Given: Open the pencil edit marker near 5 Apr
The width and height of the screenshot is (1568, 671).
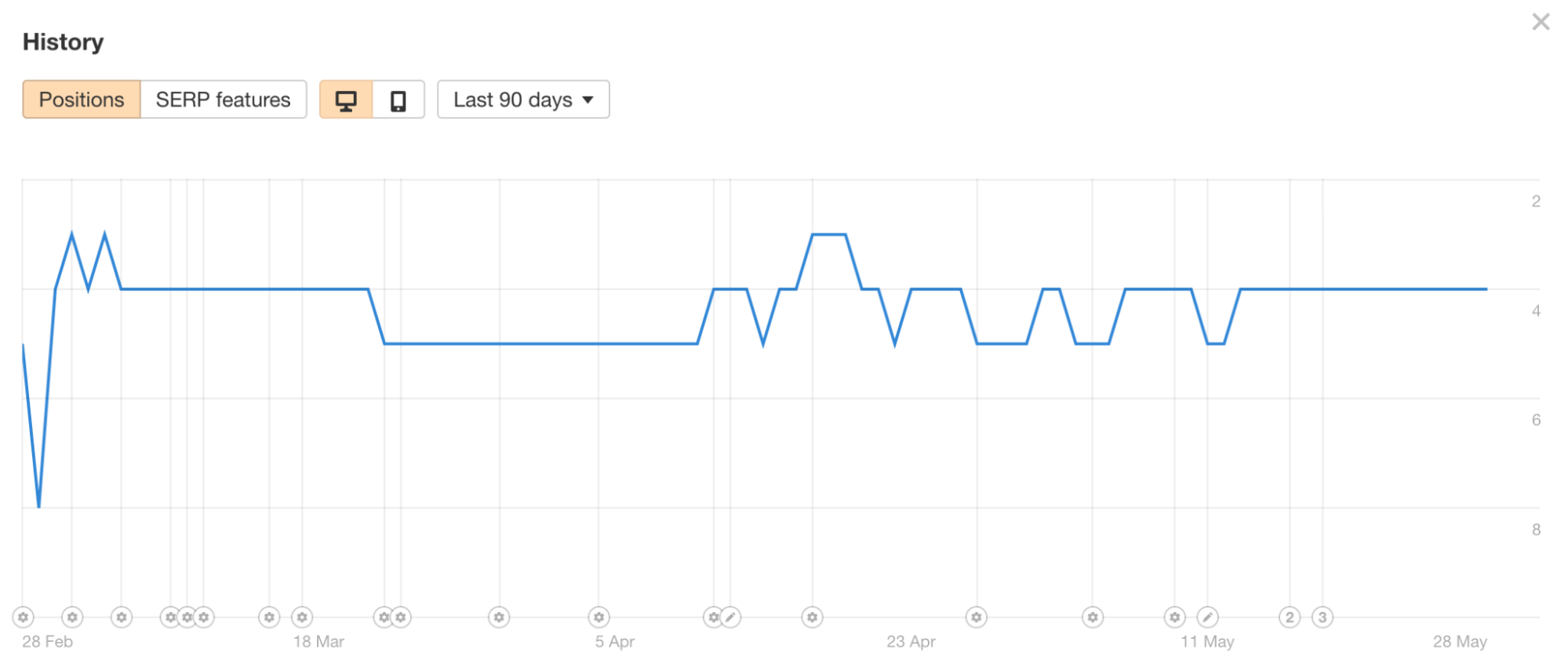Looking at the screenshot, I should click(x=730, y=618).
